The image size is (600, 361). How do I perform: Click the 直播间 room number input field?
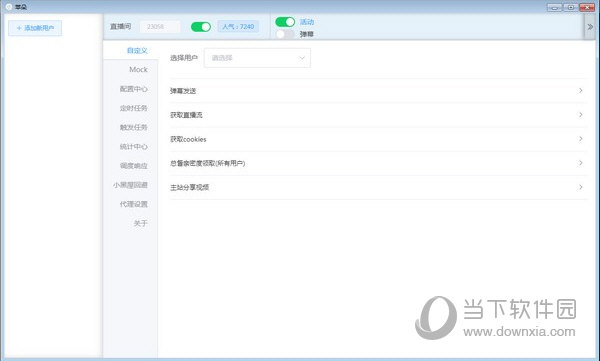(x=160, y=27)
